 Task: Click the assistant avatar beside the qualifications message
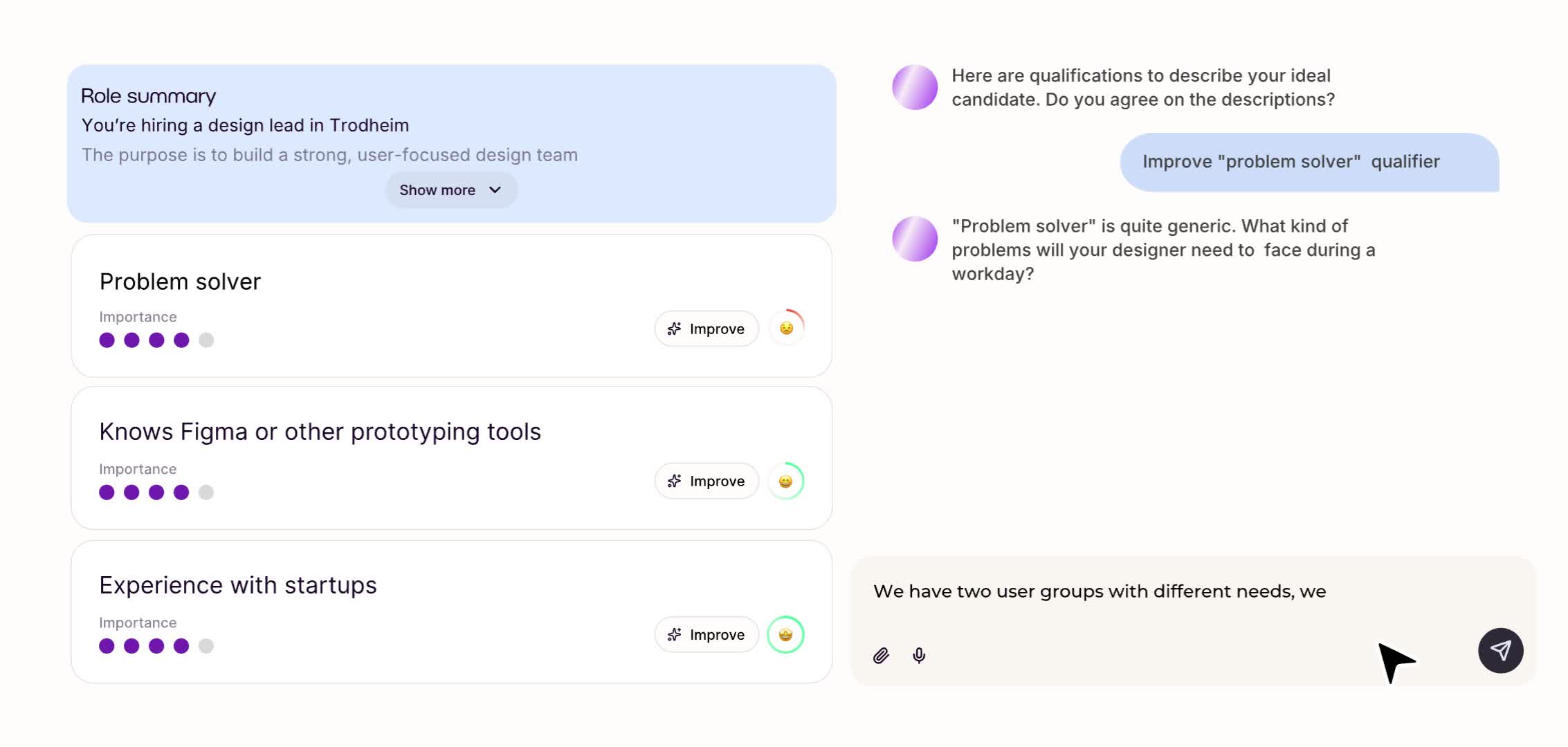pyautogui.click(x=915, y=88)
